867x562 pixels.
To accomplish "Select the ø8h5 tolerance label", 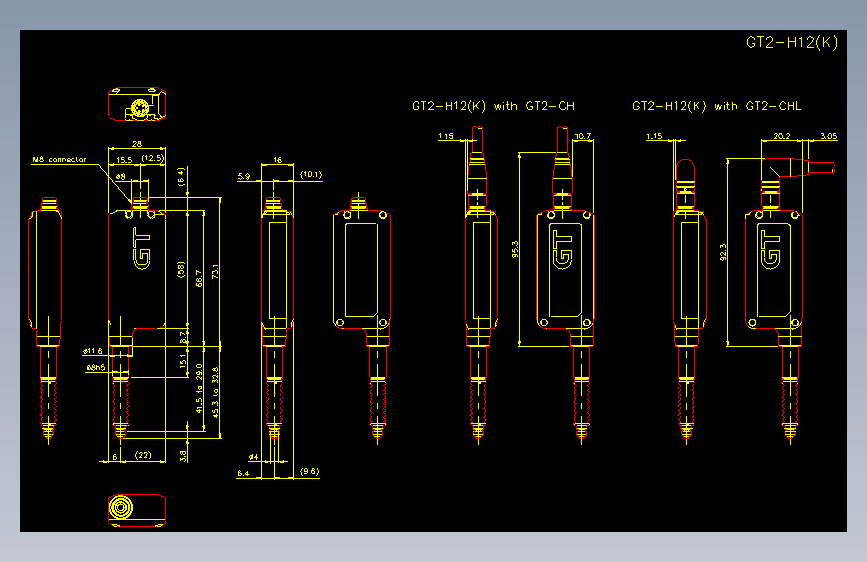I will tap(96, 367).
